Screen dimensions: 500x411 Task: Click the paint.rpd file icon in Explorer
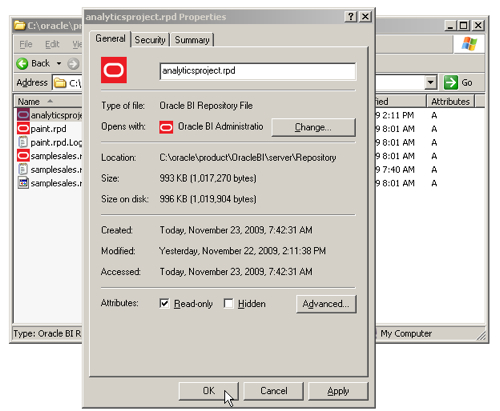[x=23, y=129]
